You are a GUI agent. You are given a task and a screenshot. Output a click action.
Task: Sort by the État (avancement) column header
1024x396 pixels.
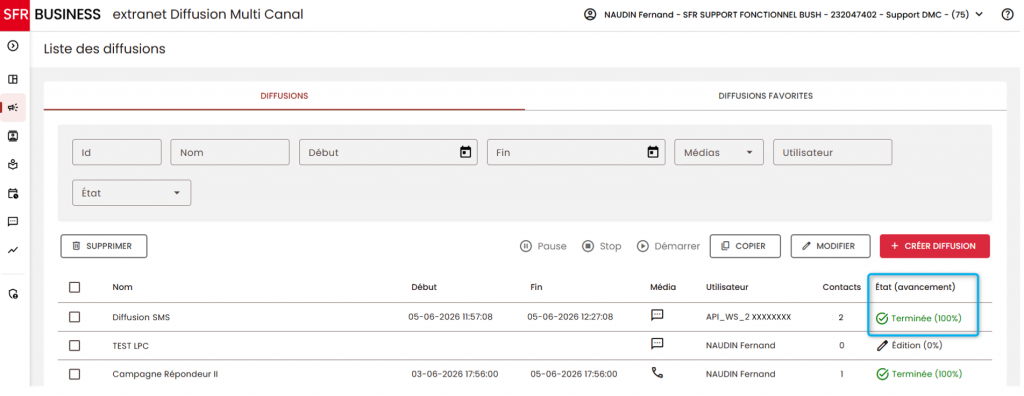coord(915,287)
